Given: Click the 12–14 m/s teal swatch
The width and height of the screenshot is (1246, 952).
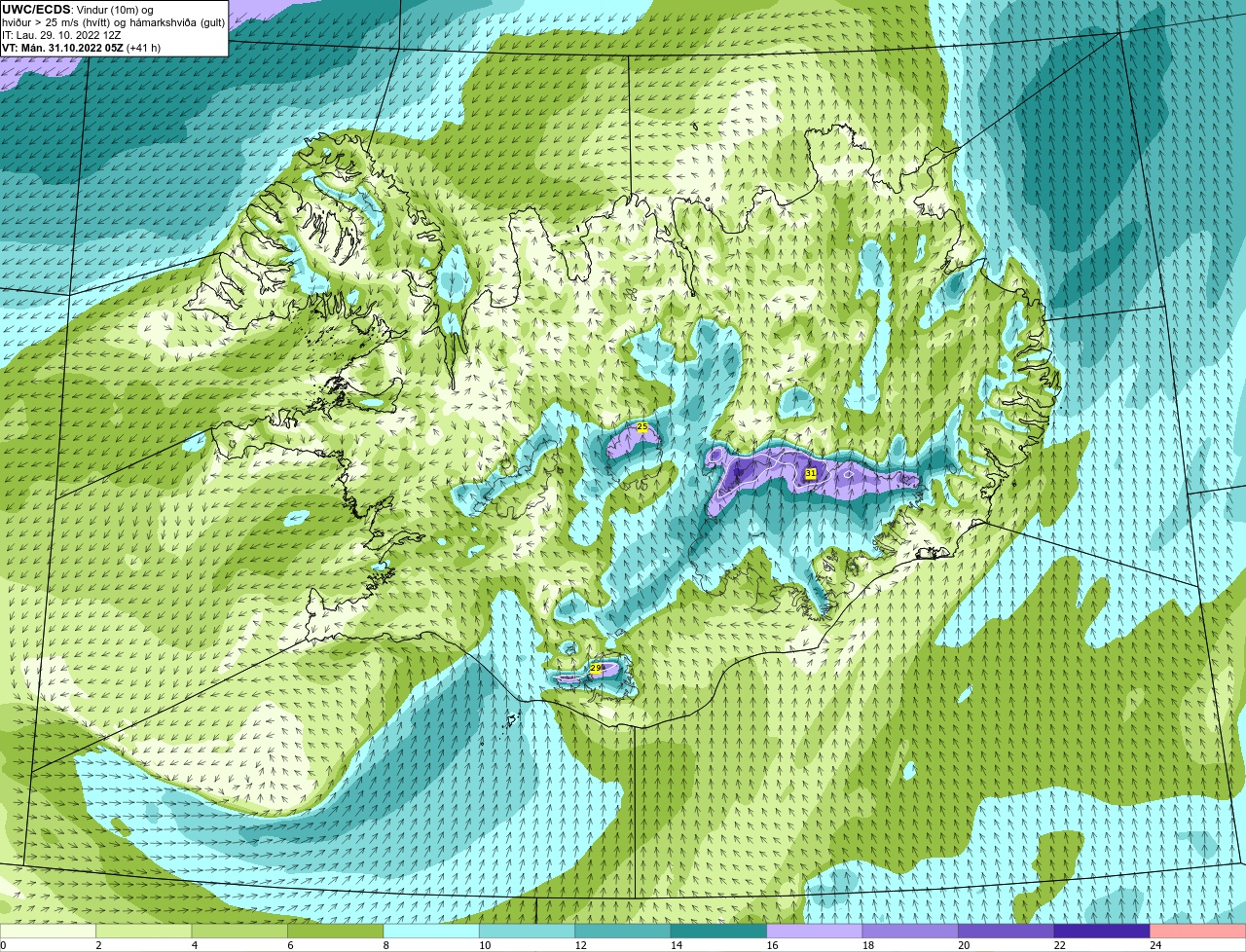Looking at the screenshot, I should point(623,931).
